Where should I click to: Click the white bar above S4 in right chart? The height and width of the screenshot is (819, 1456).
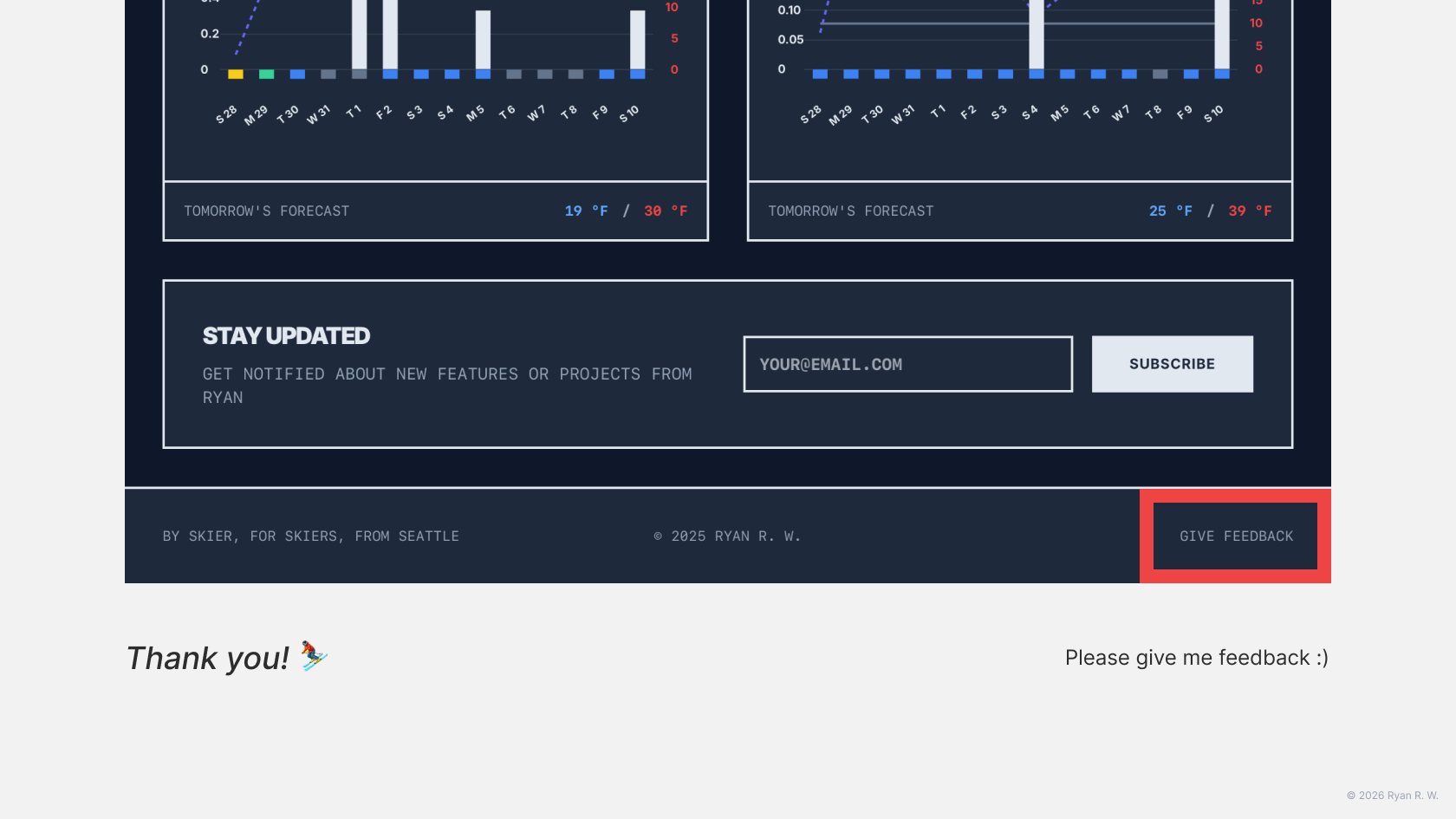click(1037, 35)
